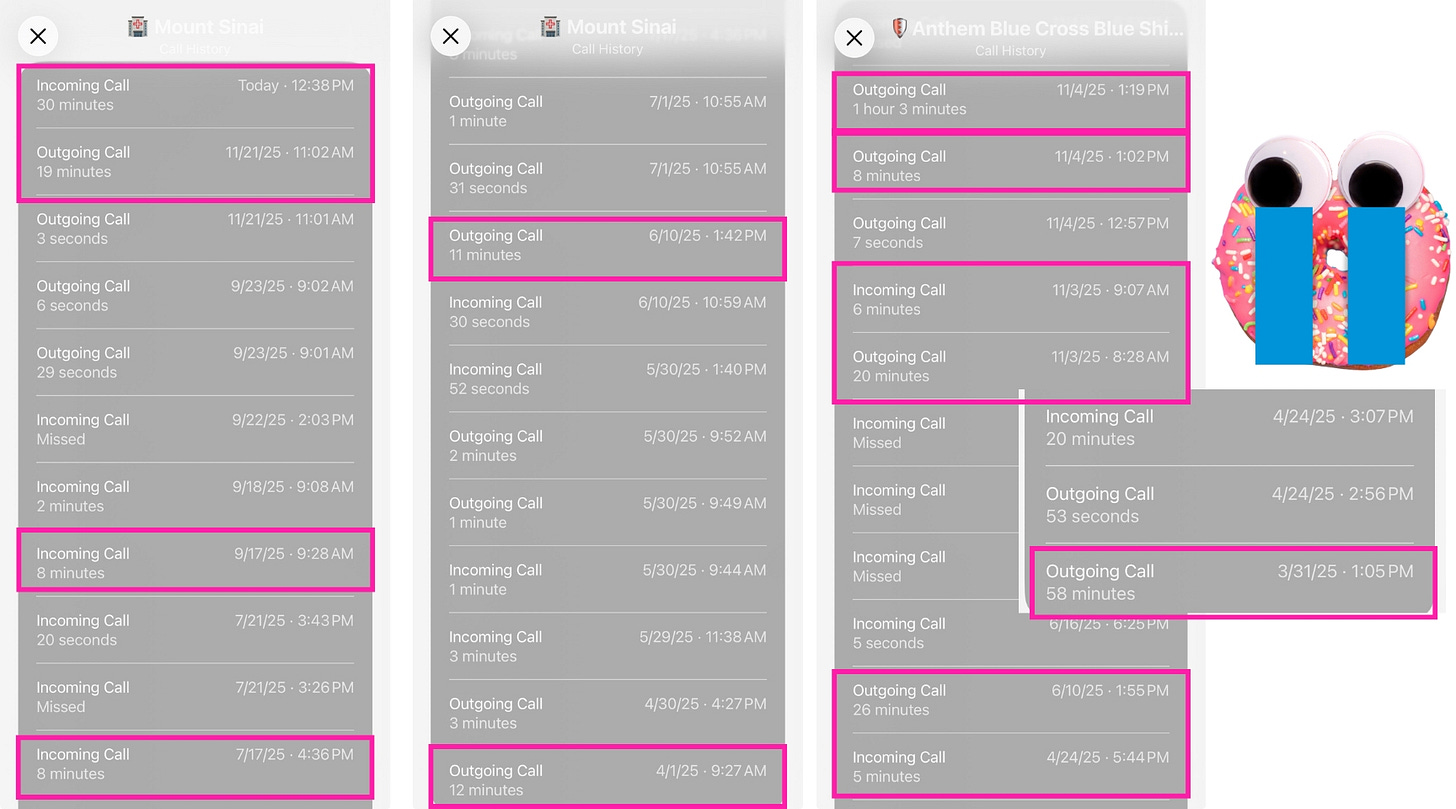
Task: Open the 7/17/25 4:36 PM incoming call
Action: click(195, 764)
